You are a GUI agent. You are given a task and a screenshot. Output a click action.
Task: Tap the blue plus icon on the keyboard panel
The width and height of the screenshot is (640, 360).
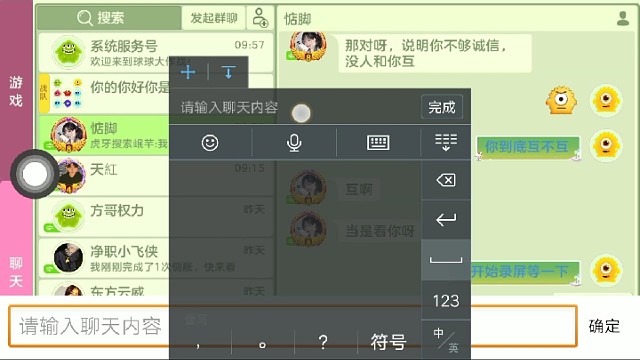tap(188, 72)
